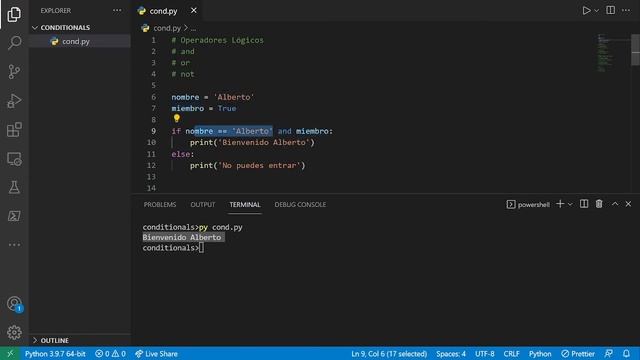The height and width of the screenshot is (360, 640).
Task: Click the feedback icon in status bar
Action: click(608, 353)
